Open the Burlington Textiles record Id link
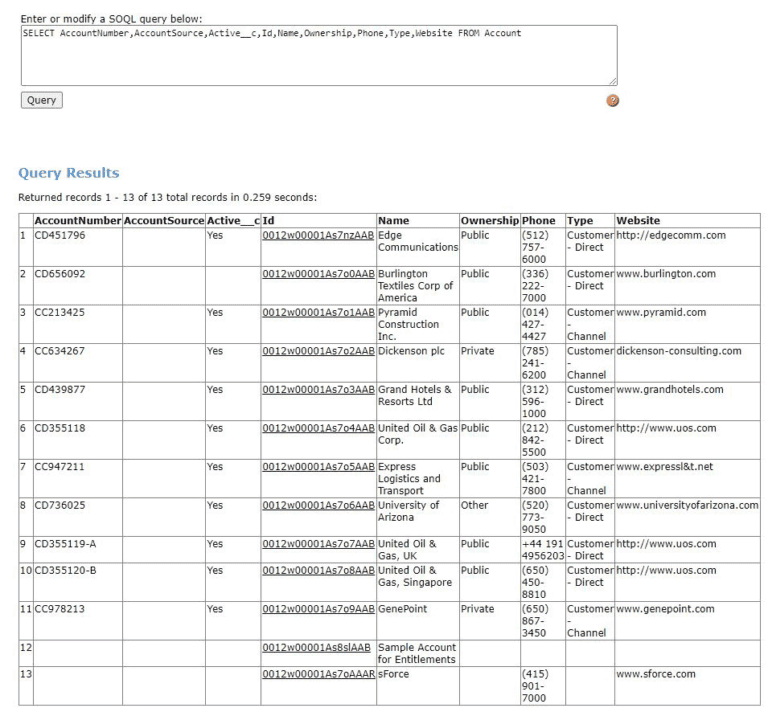 tap(318, 274)
